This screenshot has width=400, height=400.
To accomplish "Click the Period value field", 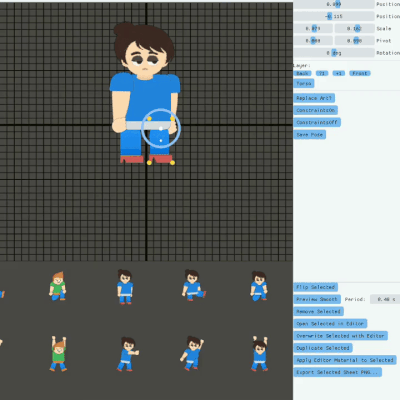I will 385,299.
